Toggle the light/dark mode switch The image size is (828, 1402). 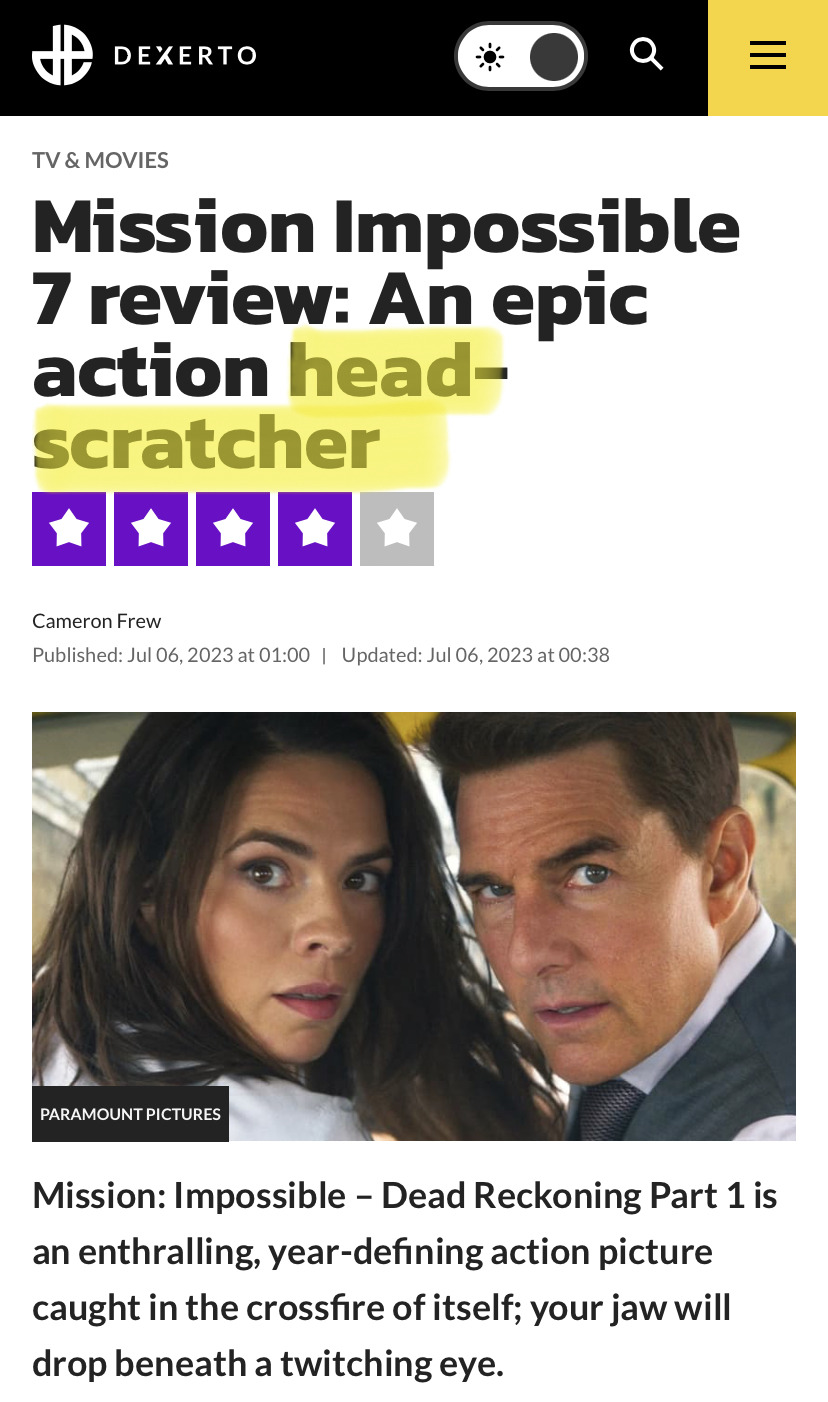click(520, 57)
